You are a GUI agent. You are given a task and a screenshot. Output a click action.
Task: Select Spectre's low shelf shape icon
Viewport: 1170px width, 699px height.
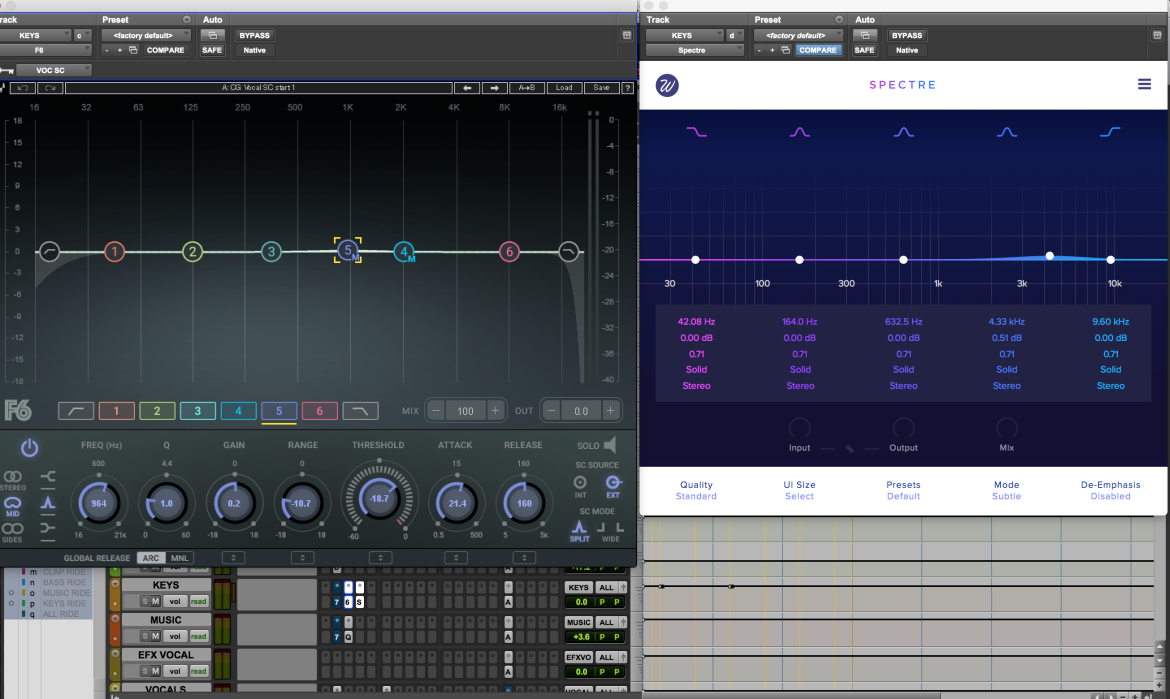[x=696, y=132]
